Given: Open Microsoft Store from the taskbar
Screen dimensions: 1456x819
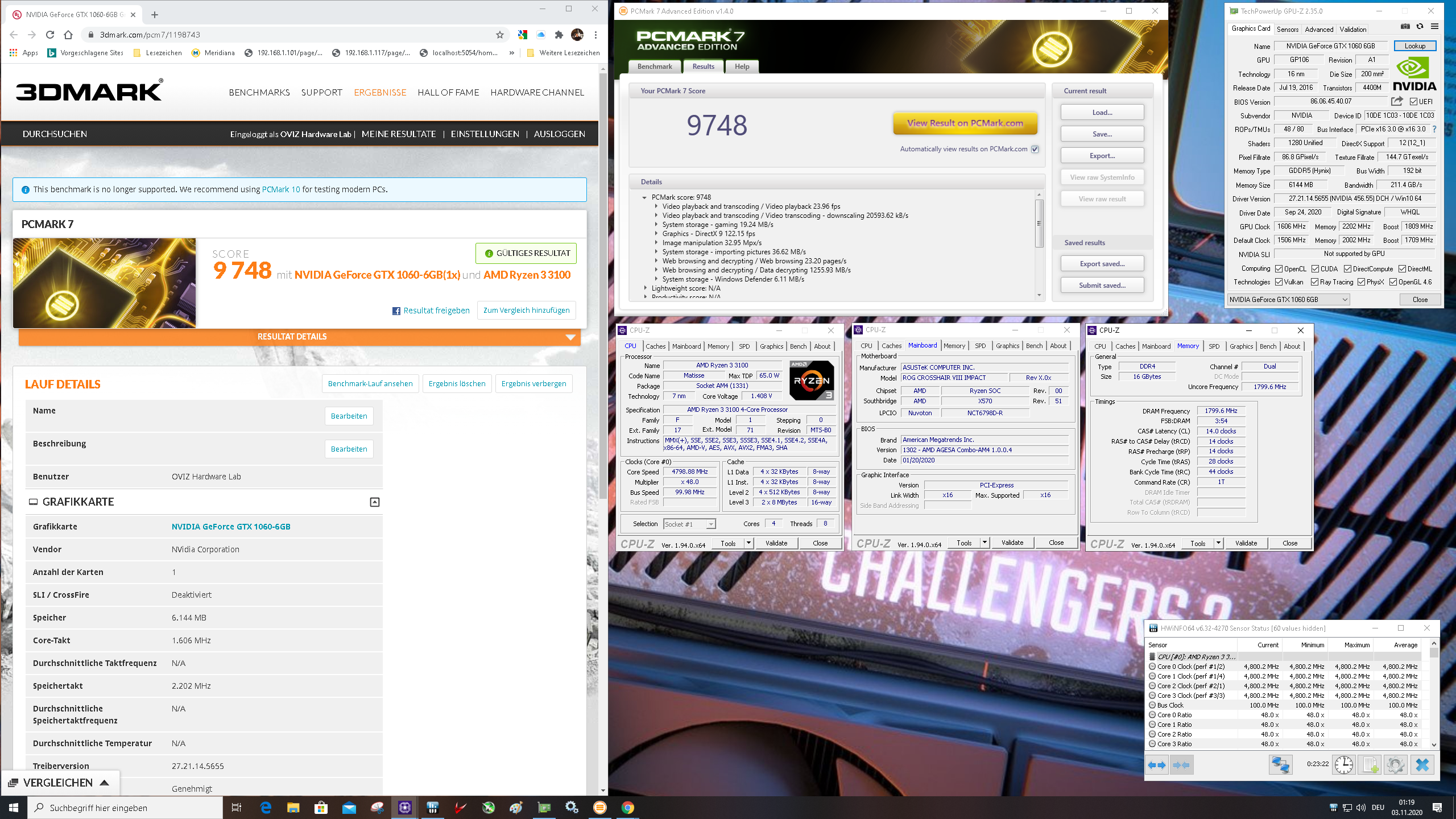Looking at the screenshot, I should pos(321,808).
